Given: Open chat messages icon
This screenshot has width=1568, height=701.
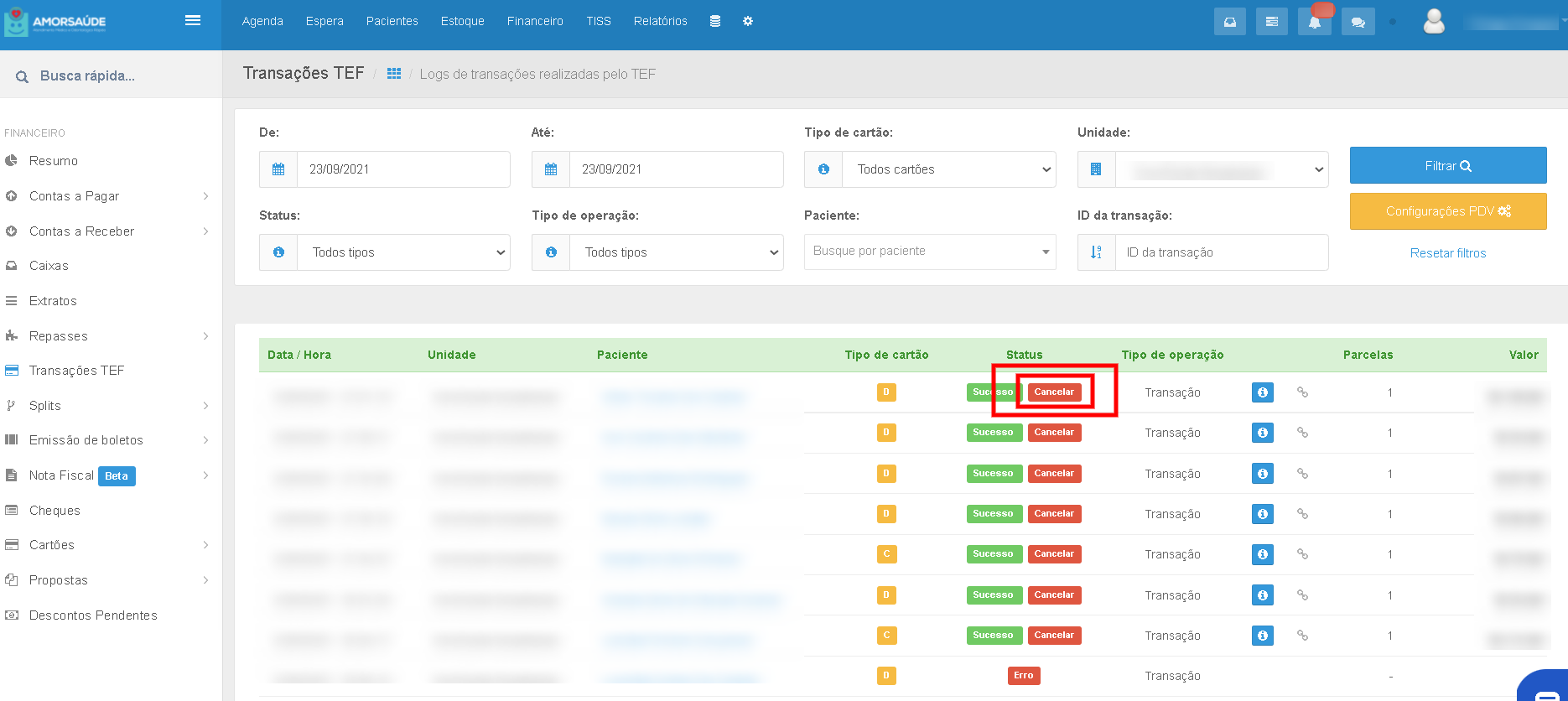Looking at the screenshot, I should click(x=1358, y=22).
